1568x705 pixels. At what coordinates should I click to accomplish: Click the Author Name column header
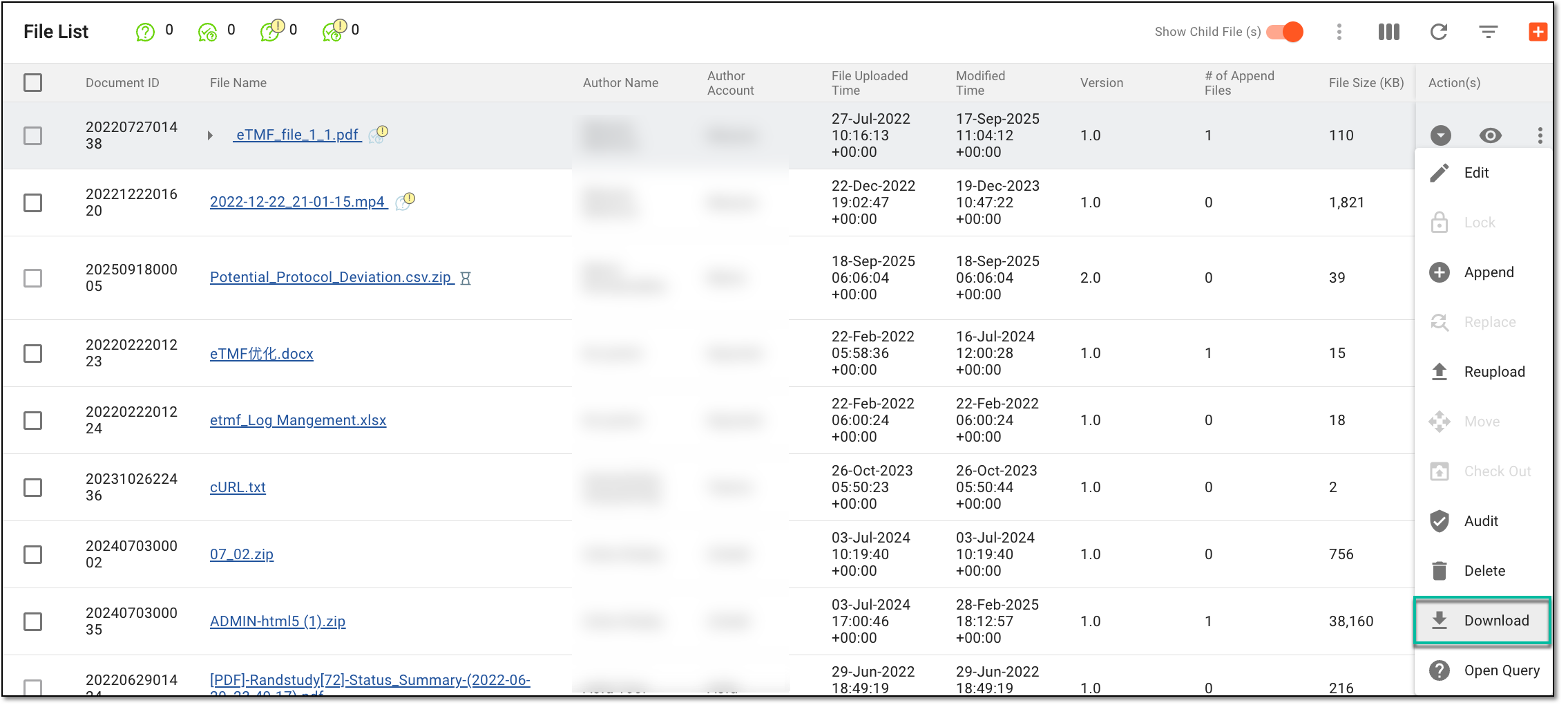[620, 83]
